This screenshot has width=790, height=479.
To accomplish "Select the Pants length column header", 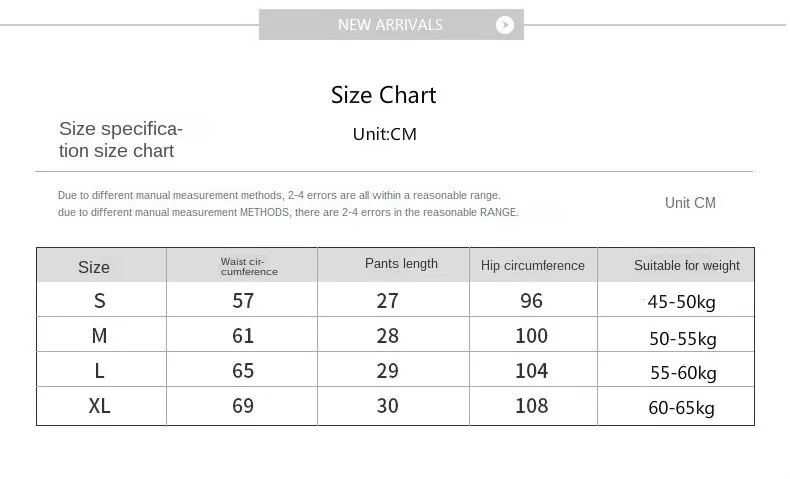I will click(x=401, y=264).
